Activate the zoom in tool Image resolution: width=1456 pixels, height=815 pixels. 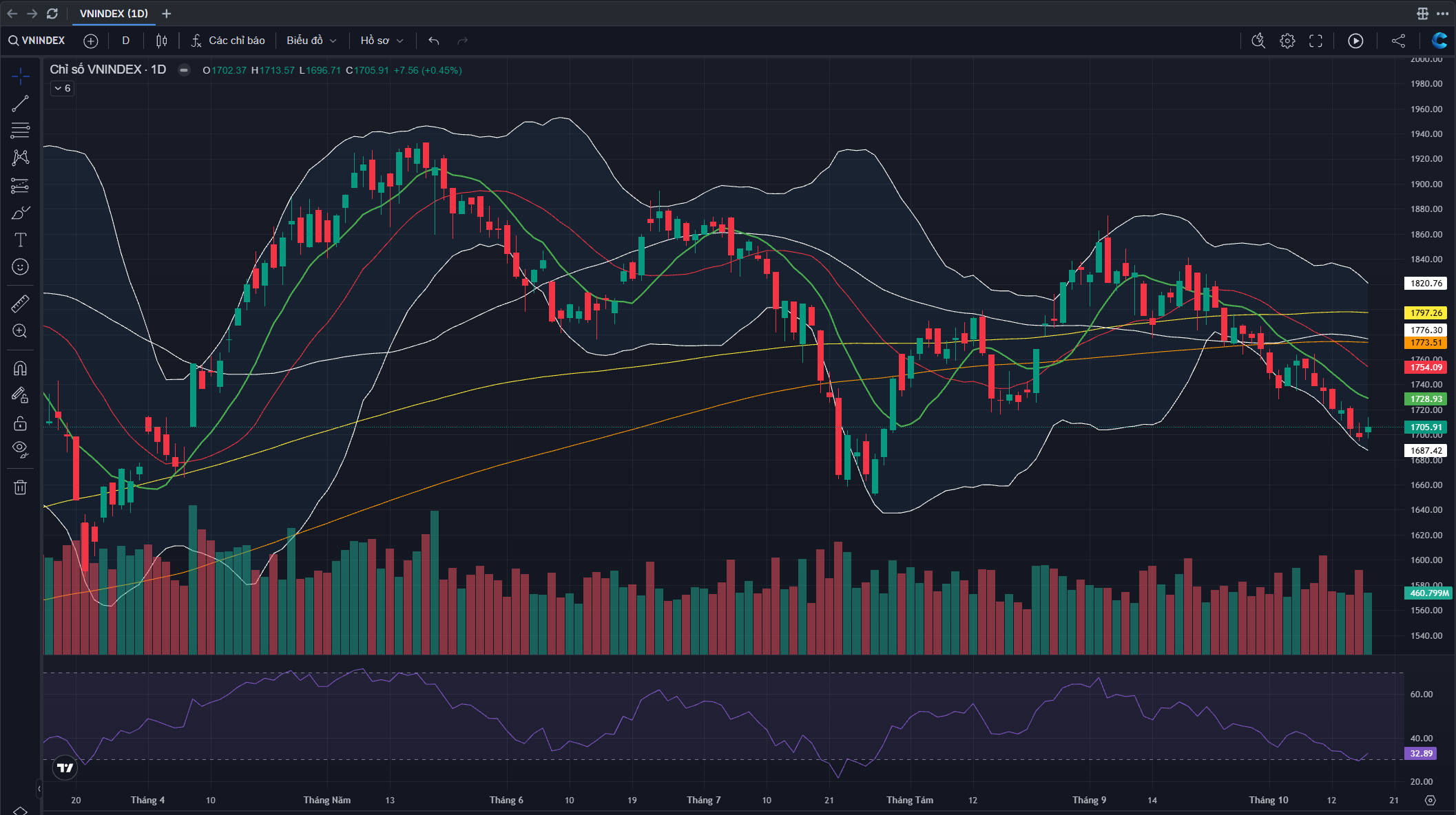21,331
